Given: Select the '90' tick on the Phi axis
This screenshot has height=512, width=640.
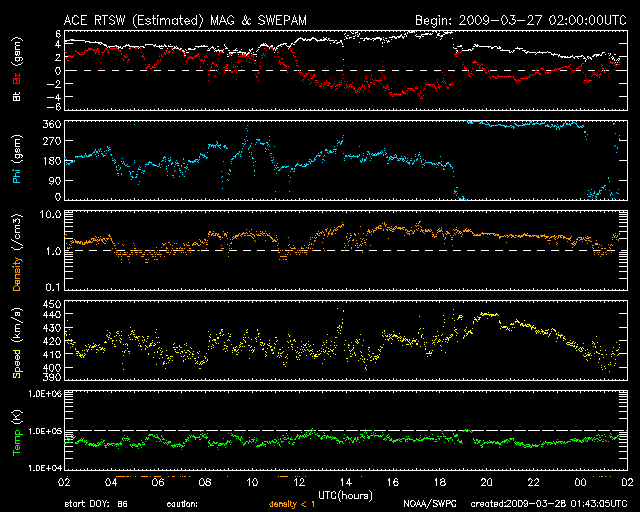Looking at the screenshot, I should click(x=55, y=180).
